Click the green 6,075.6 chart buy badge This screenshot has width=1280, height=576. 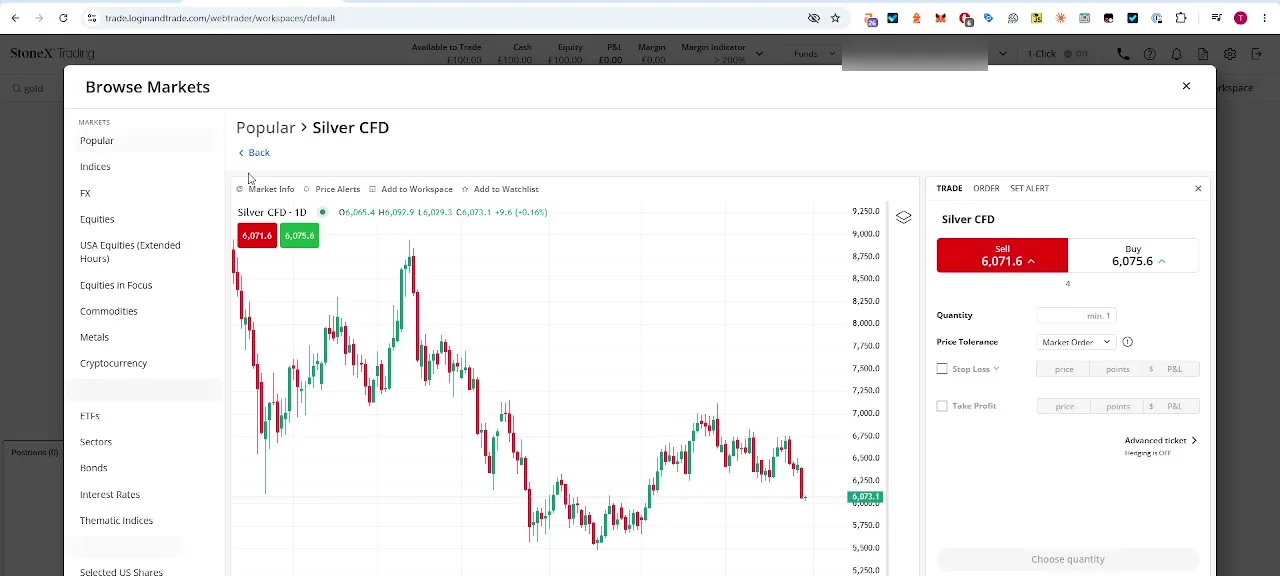click(299, 236)
